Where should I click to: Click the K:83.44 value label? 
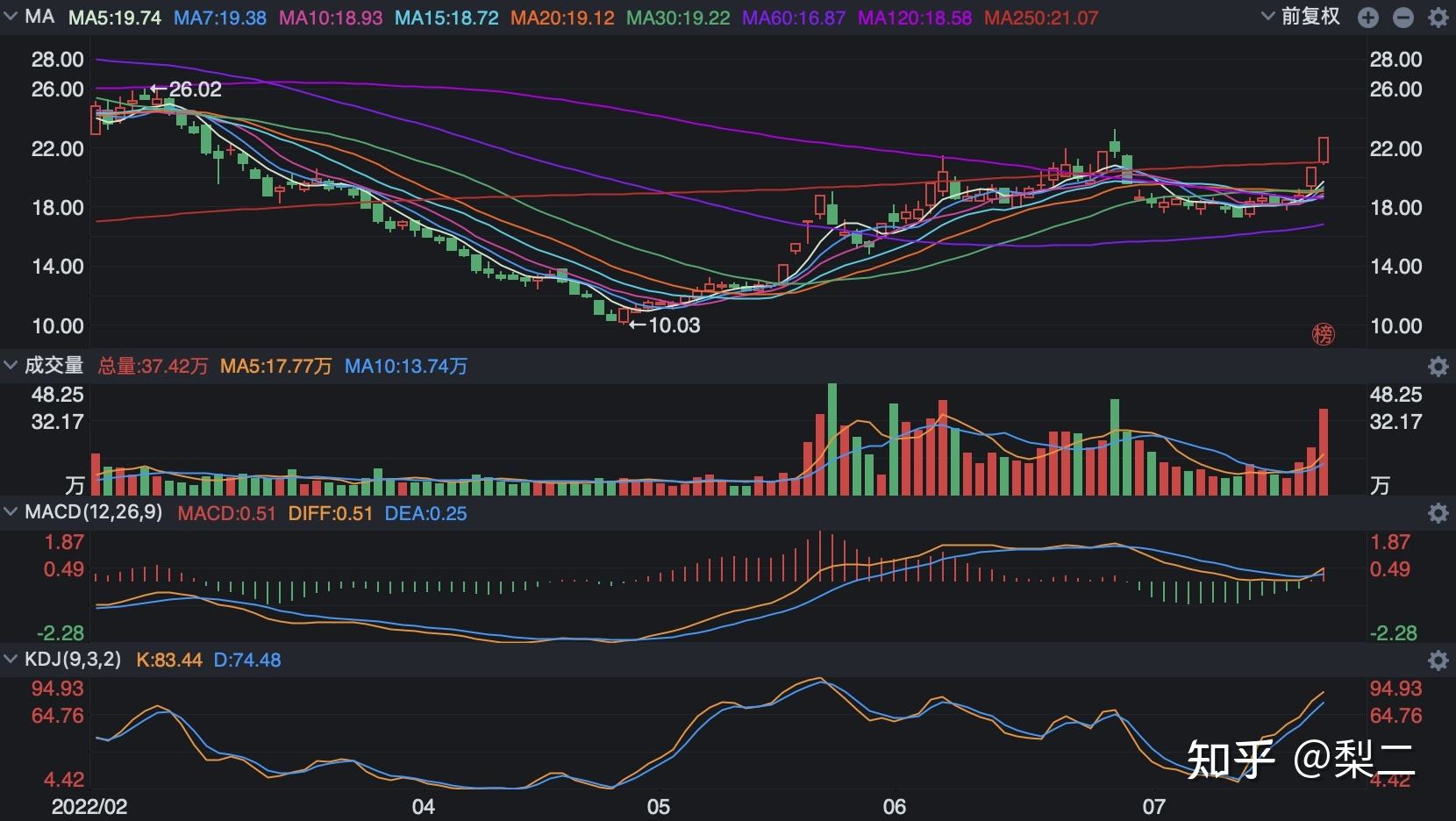coord(169,660)
